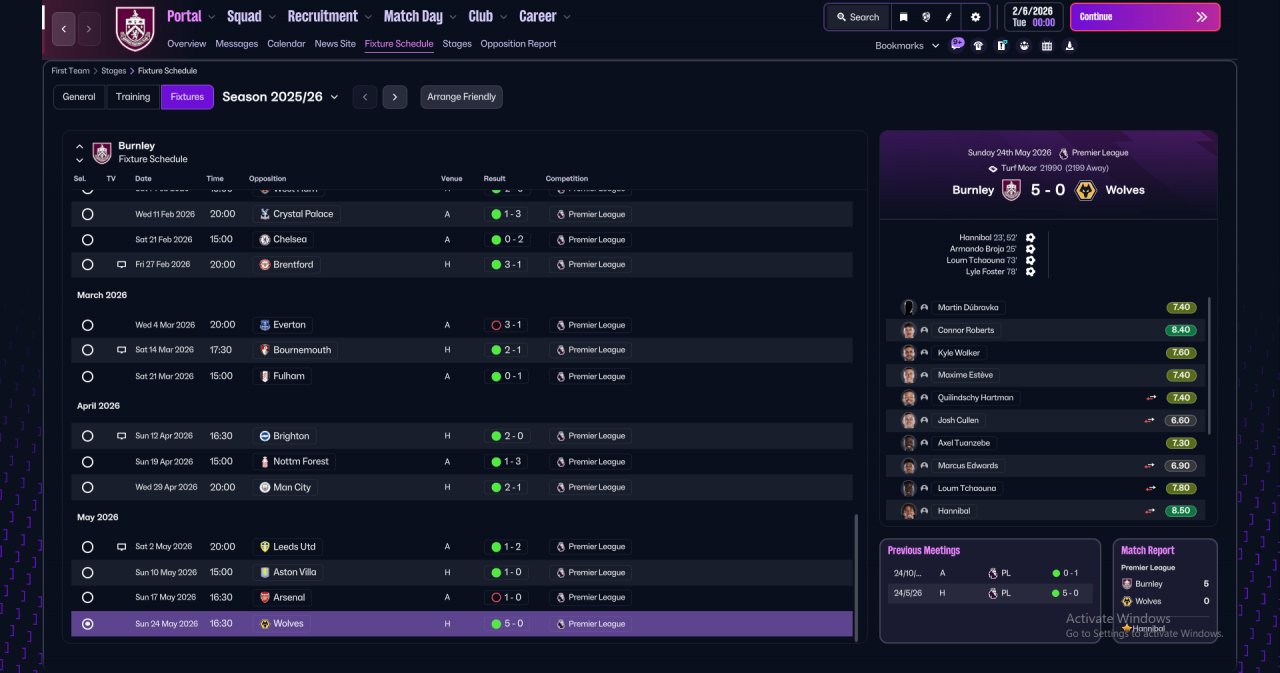Click the player ratings panel scrollbar
The image size is (1280, 673).
[x=1210, y=365]
